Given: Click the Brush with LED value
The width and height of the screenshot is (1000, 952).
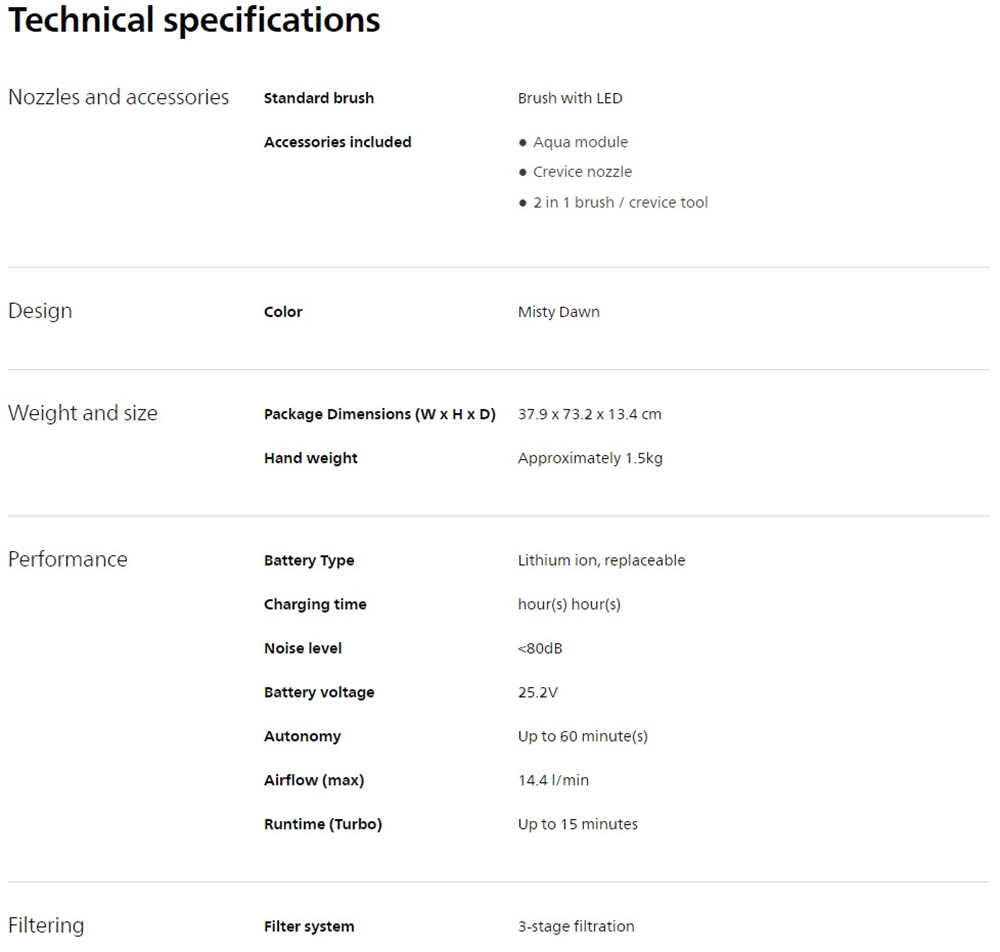Looking at the screenshot, I should tap(570, 98).
